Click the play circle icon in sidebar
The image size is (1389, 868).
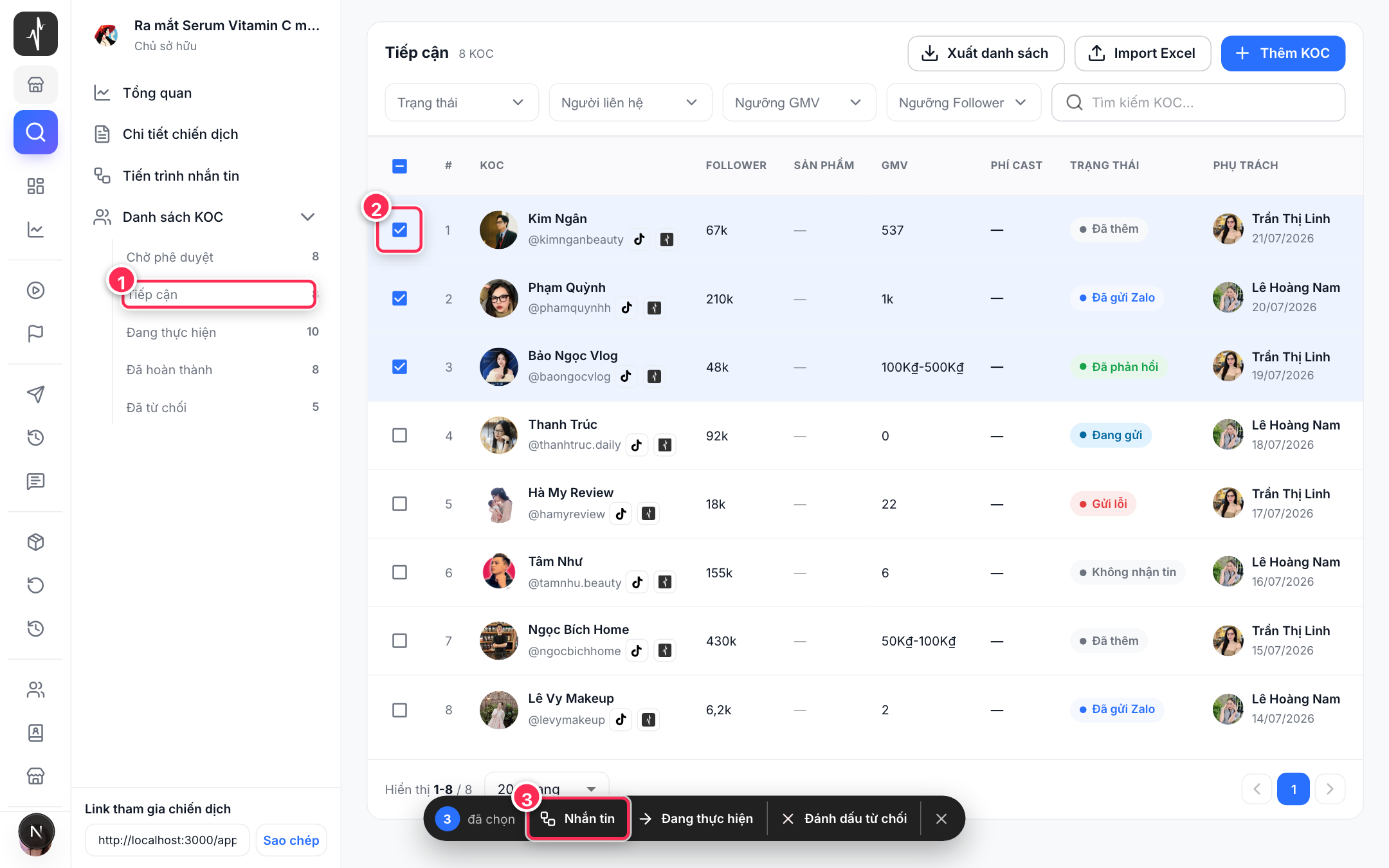35,290
